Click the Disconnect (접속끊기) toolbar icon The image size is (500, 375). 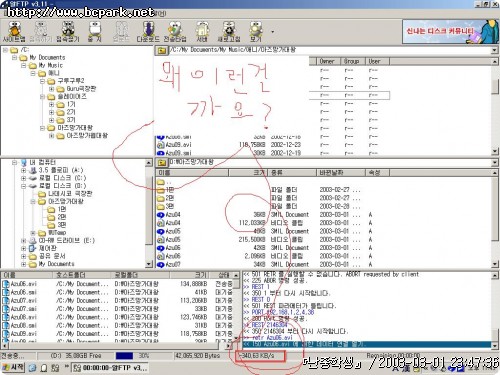click(x=68, y=32)
